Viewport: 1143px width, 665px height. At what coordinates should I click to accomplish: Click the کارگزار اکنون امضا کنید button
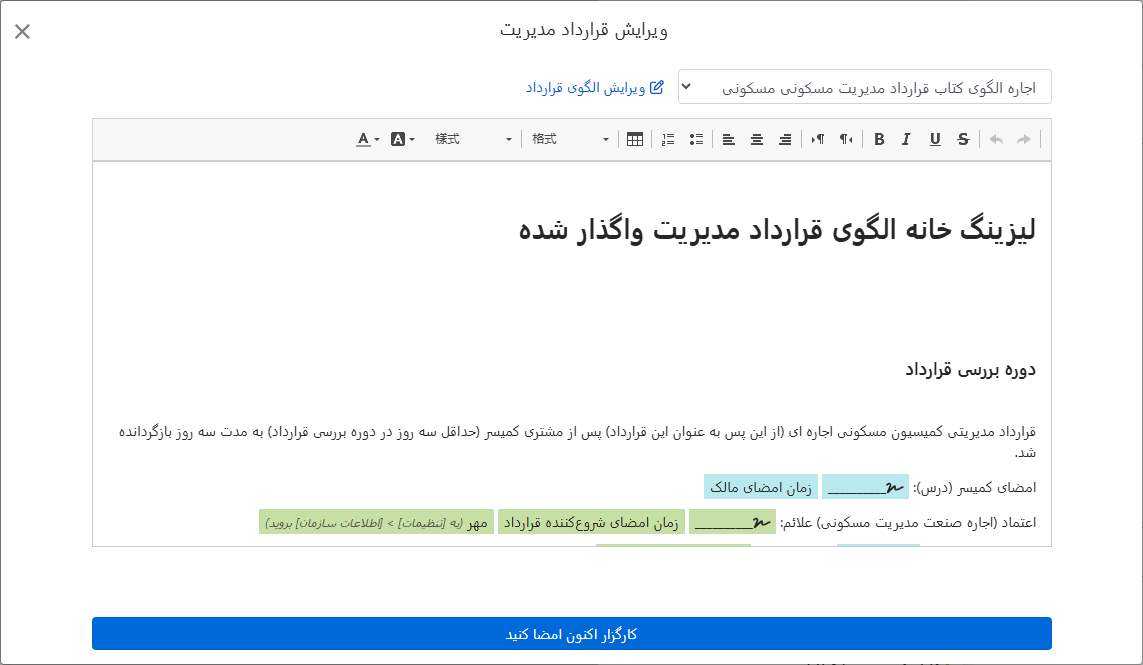point(572,634)
